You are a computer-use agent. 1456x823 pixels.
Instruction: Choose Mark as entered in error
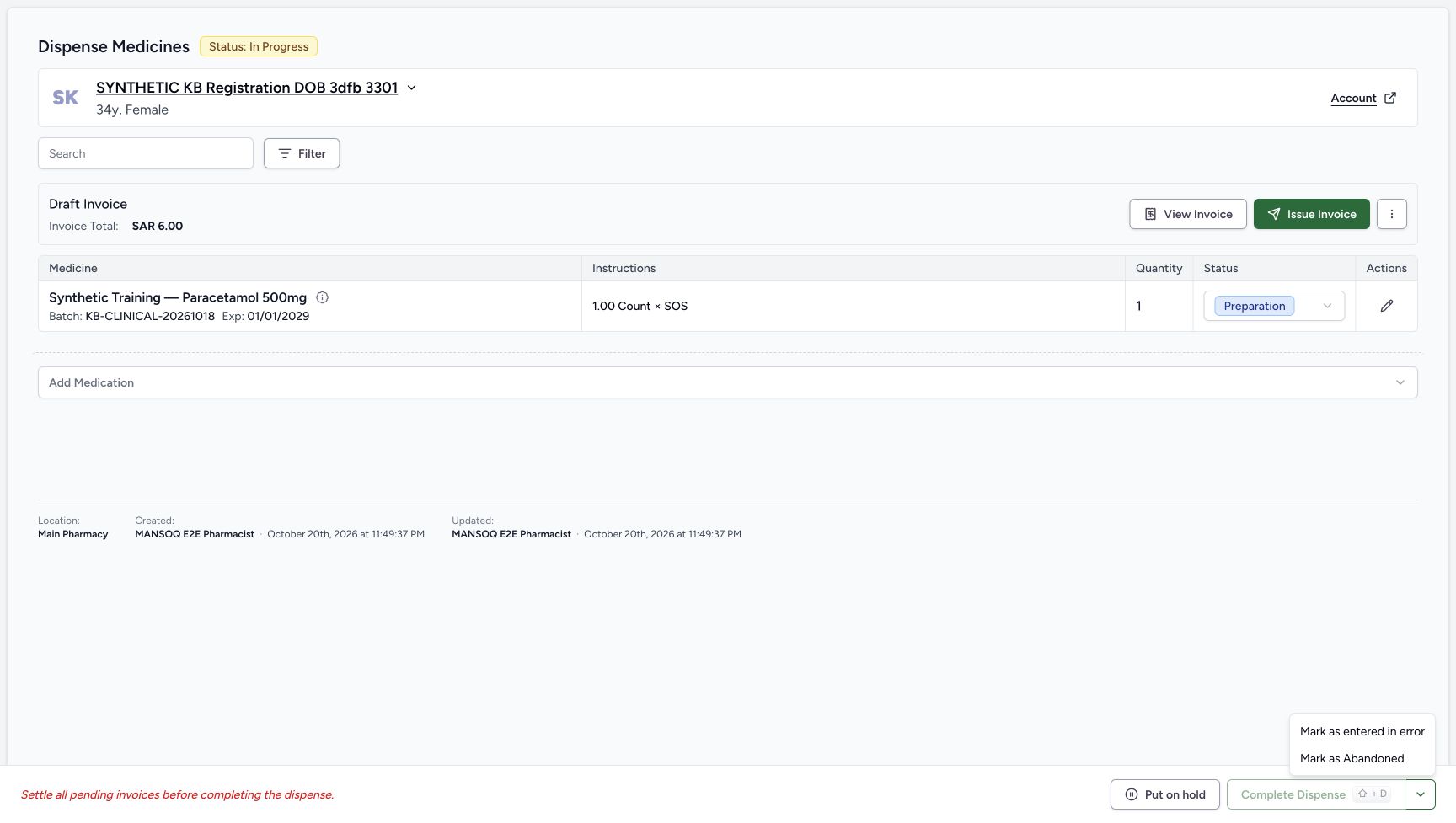(1362, 731)
